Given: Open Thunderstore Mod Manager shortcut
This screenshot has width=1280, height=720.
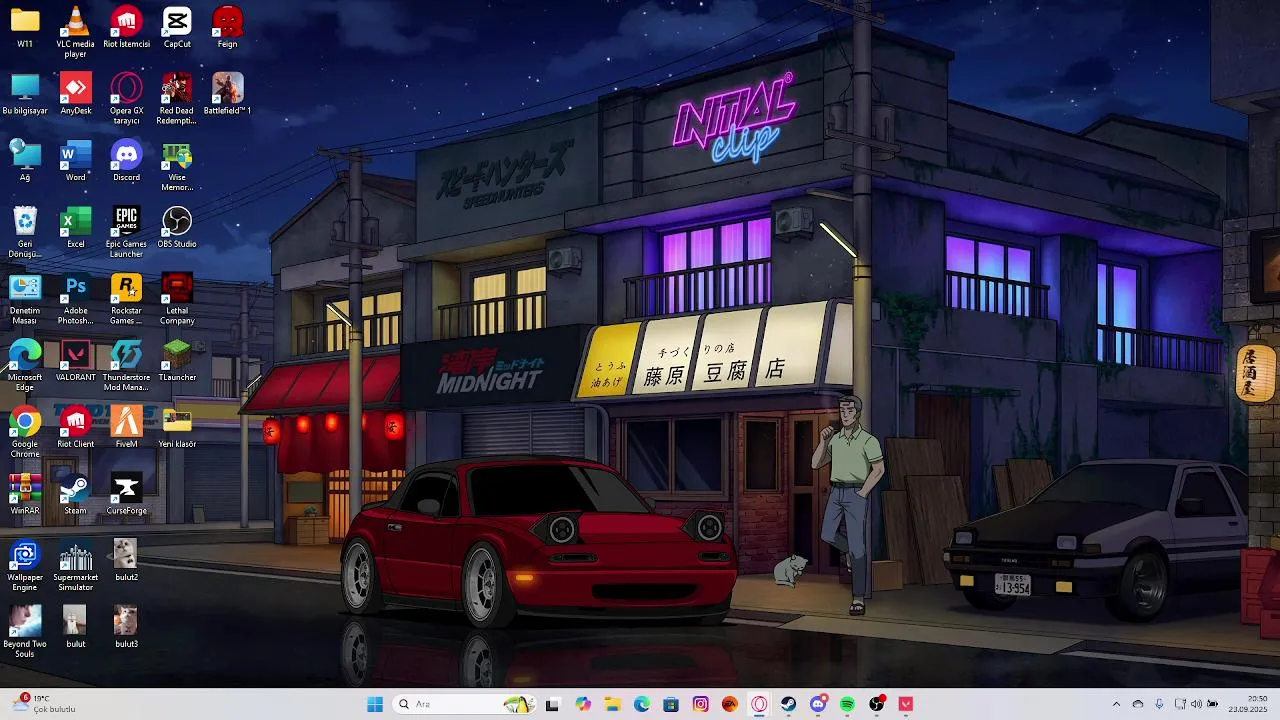Looking at the screenshot, I should 126,365.
